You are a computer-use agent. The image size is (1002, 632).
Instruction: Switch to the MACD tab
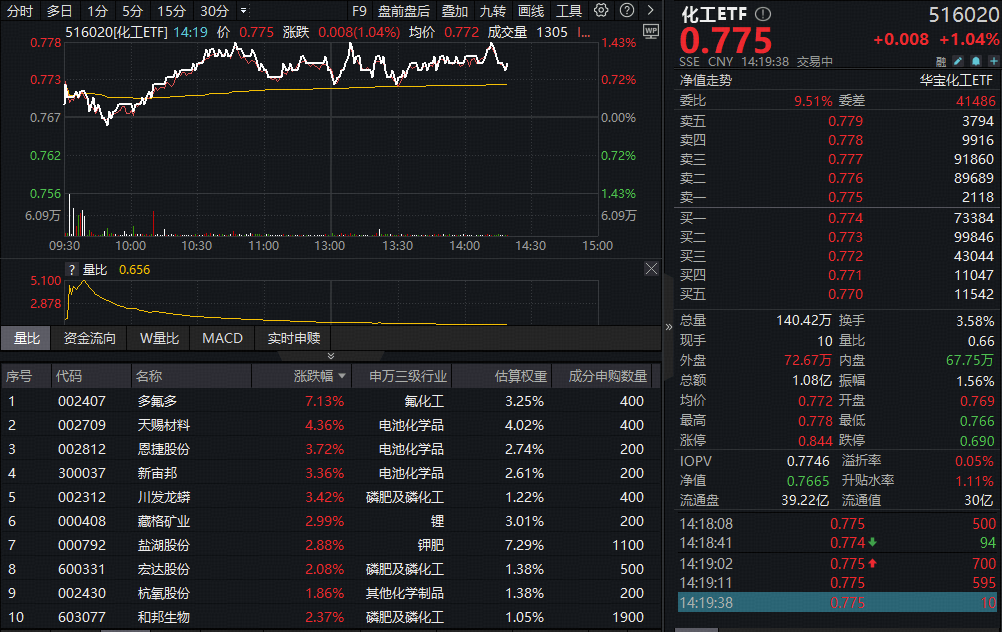[221, 338]
